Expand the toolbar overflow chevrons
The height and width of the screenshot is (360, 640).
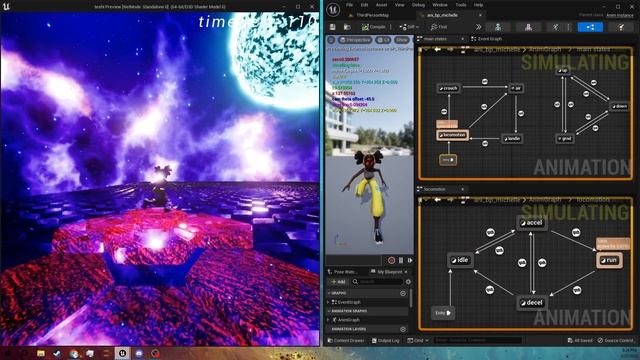tap(478, 27)
